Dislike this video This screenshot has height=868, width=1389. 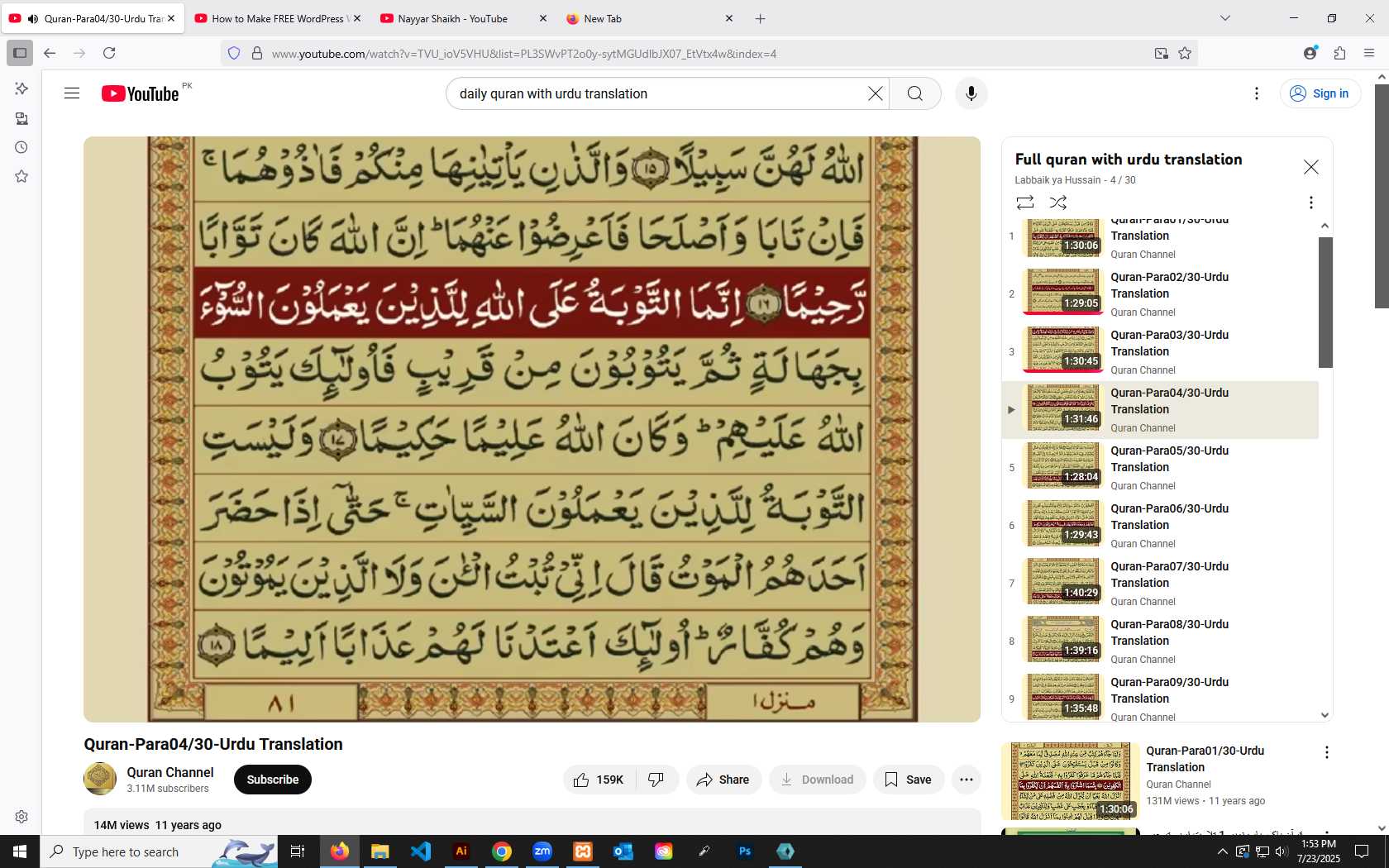656,780
